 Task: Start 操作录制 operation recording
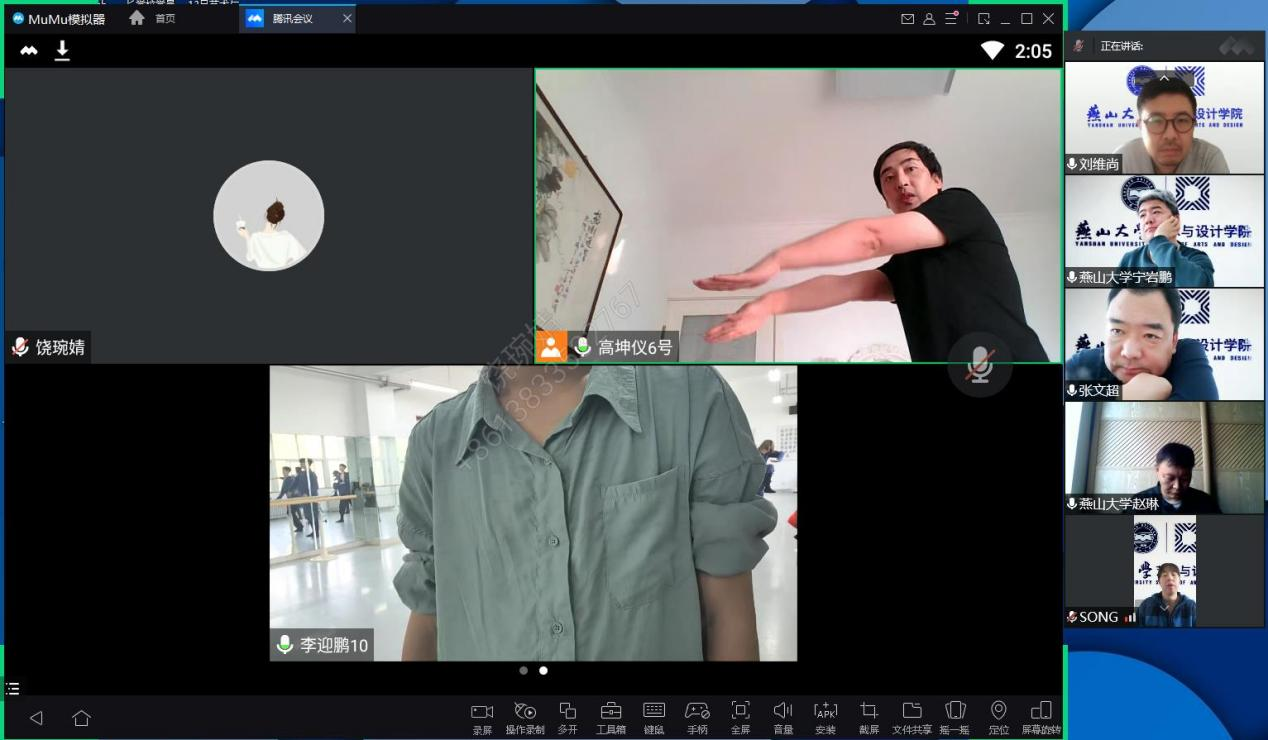click(525, 712)
